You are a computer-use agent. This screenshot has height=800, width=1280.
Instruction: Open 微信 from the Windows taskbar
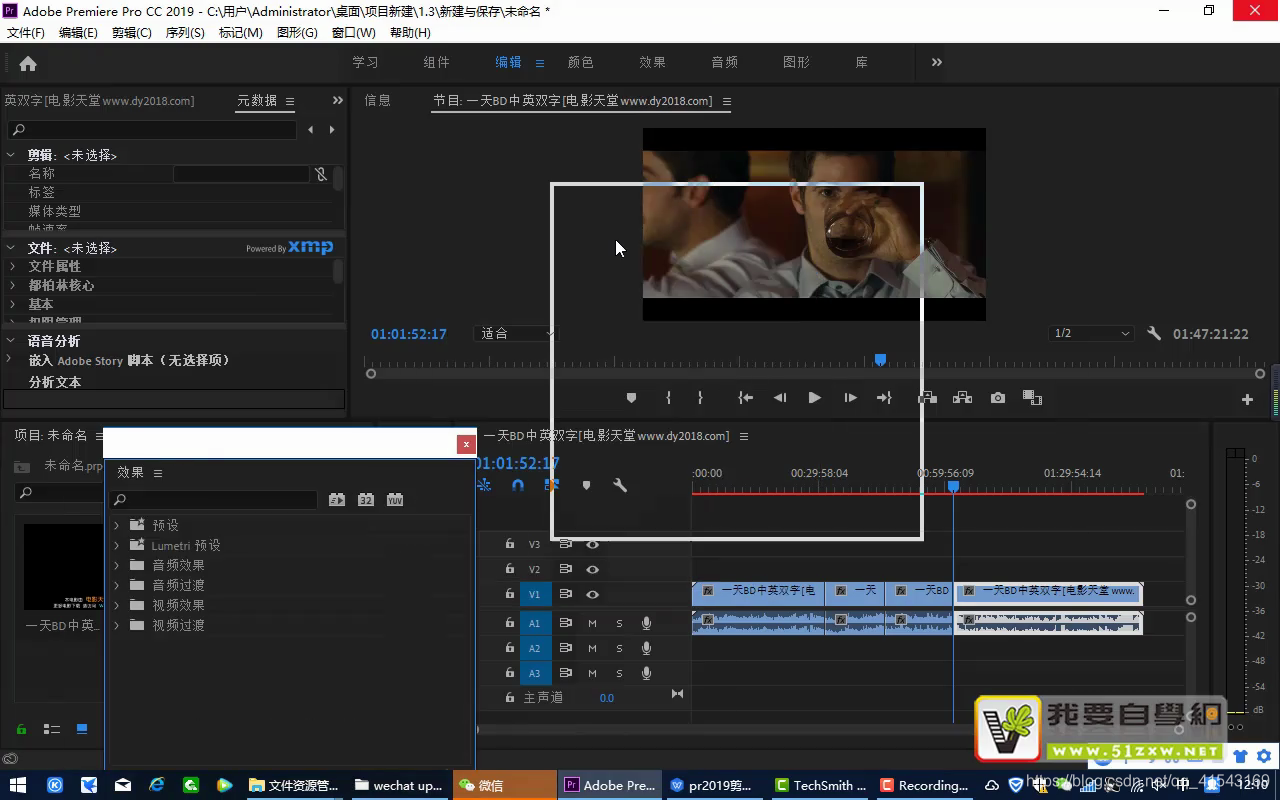tap(504, 785)
